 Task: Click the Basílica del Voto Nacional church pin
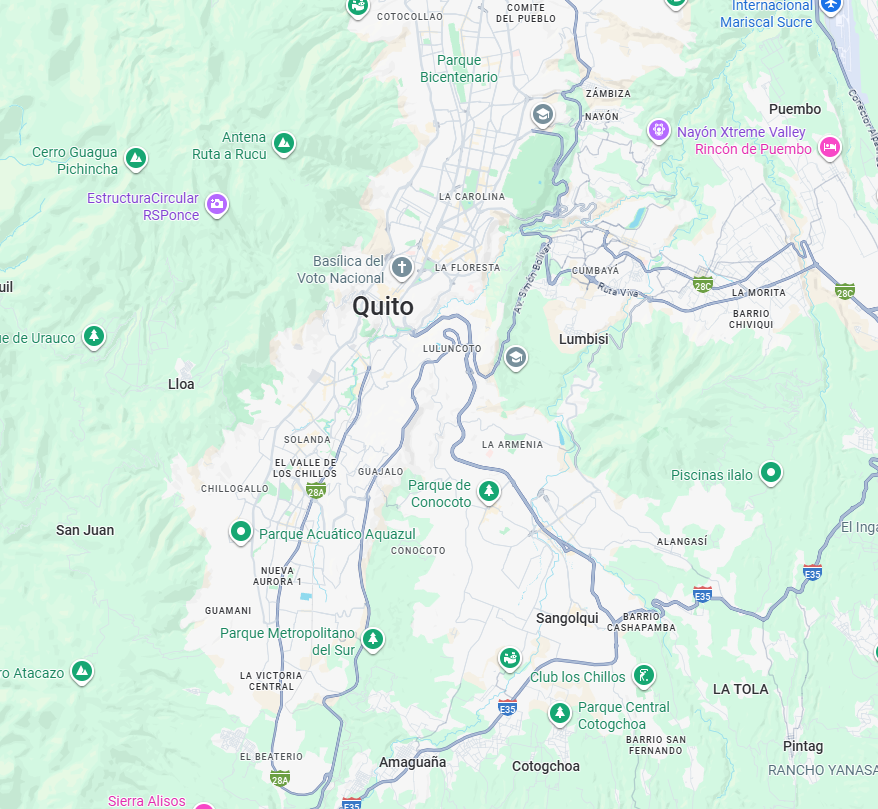[401, 268]
